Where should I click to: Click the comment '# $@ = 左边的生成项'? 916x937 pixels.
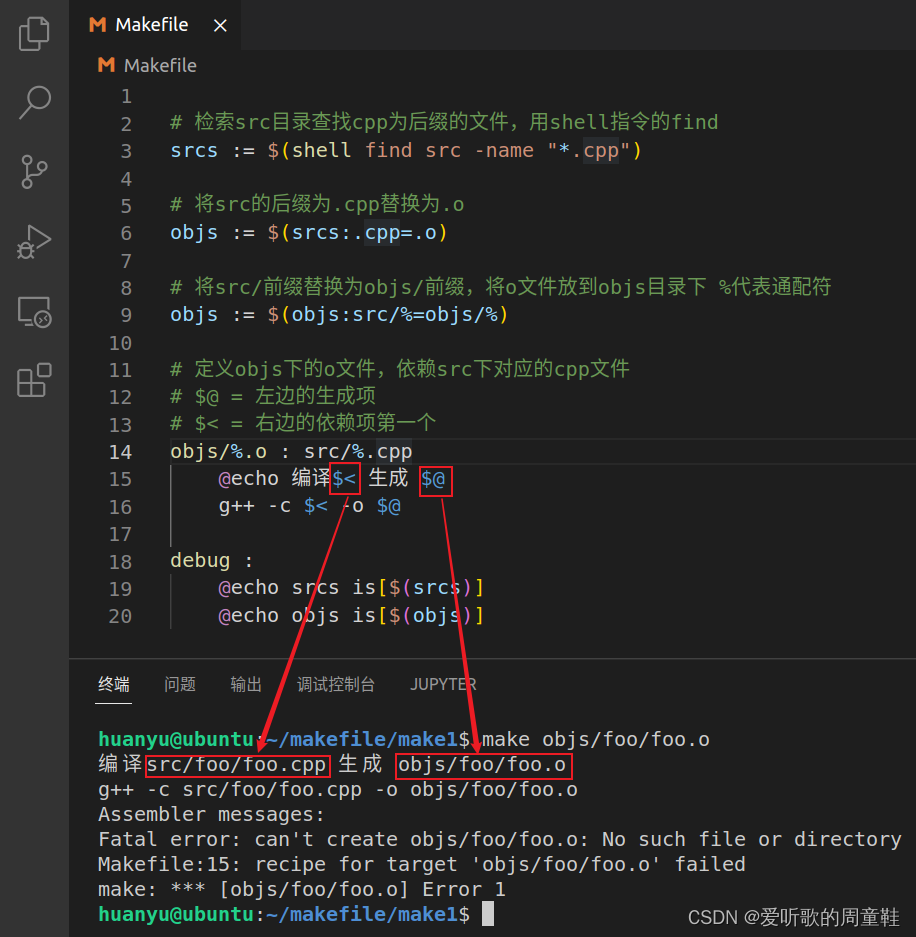(273, 396)
